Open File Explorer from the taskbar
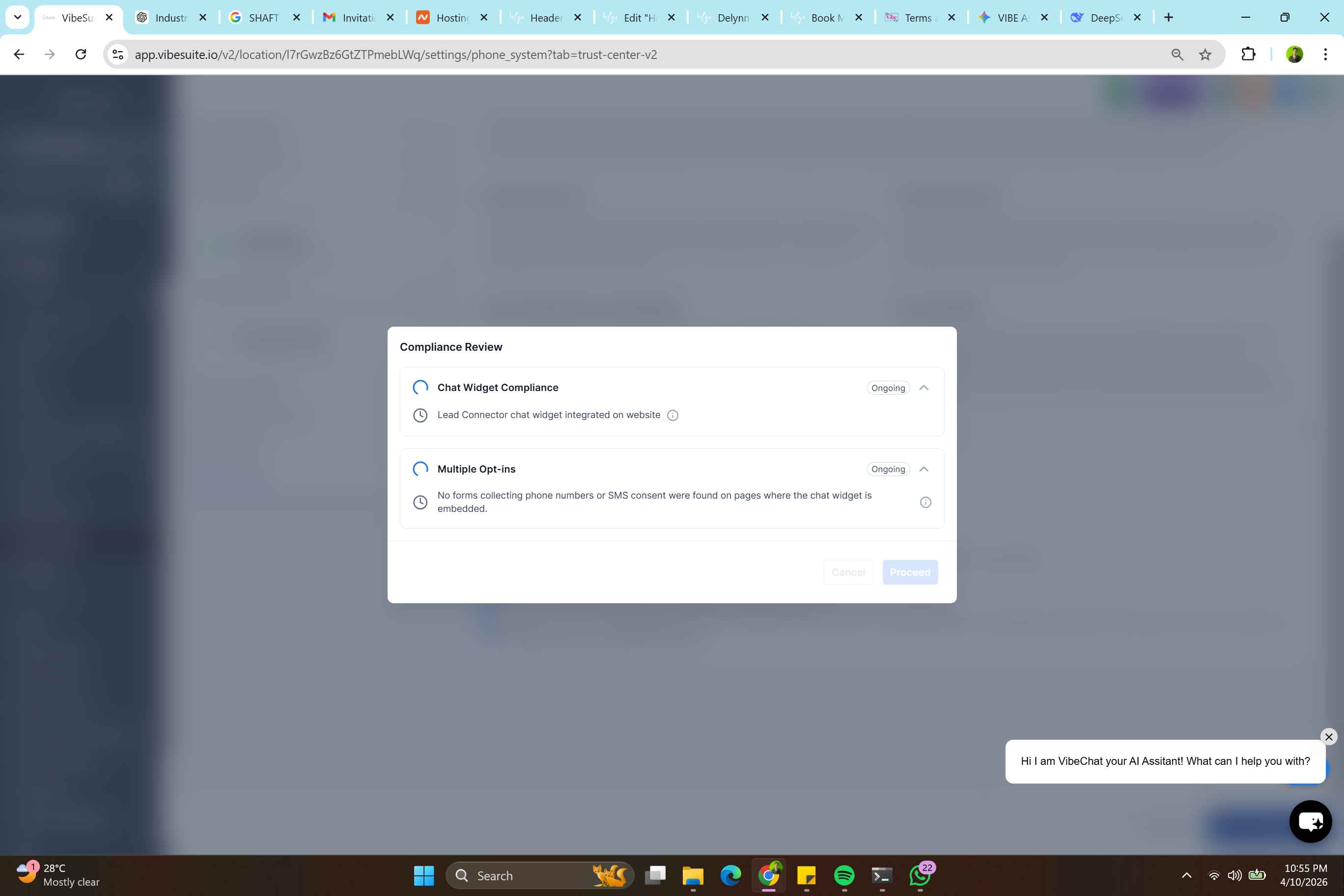The image size is (1344, 896). click(x=693, y=875)
